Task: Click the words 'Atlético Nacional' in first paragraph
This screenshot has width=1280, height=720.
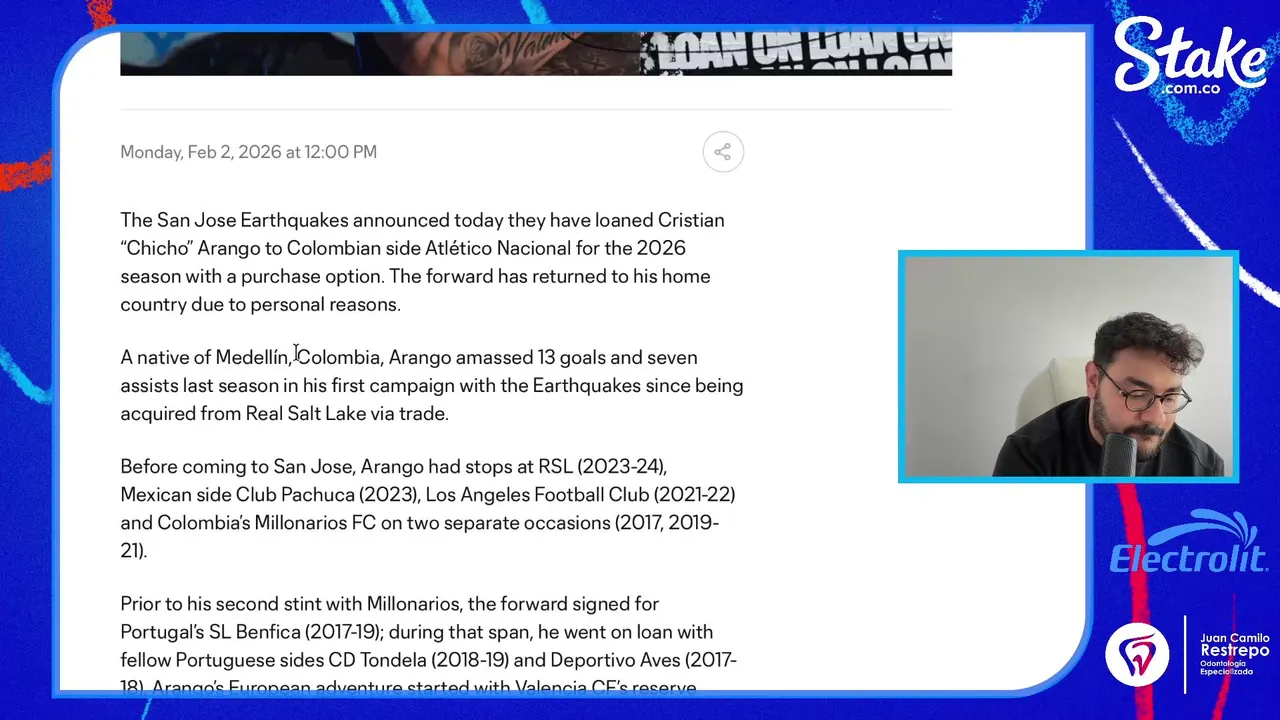Action: tap(498, 248)
